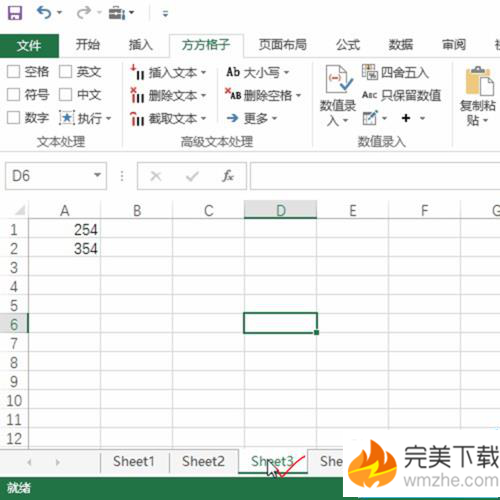This screenshot has width=500, height=500.
Task: Switch to the 开始 tab
Action: [88, 44]
